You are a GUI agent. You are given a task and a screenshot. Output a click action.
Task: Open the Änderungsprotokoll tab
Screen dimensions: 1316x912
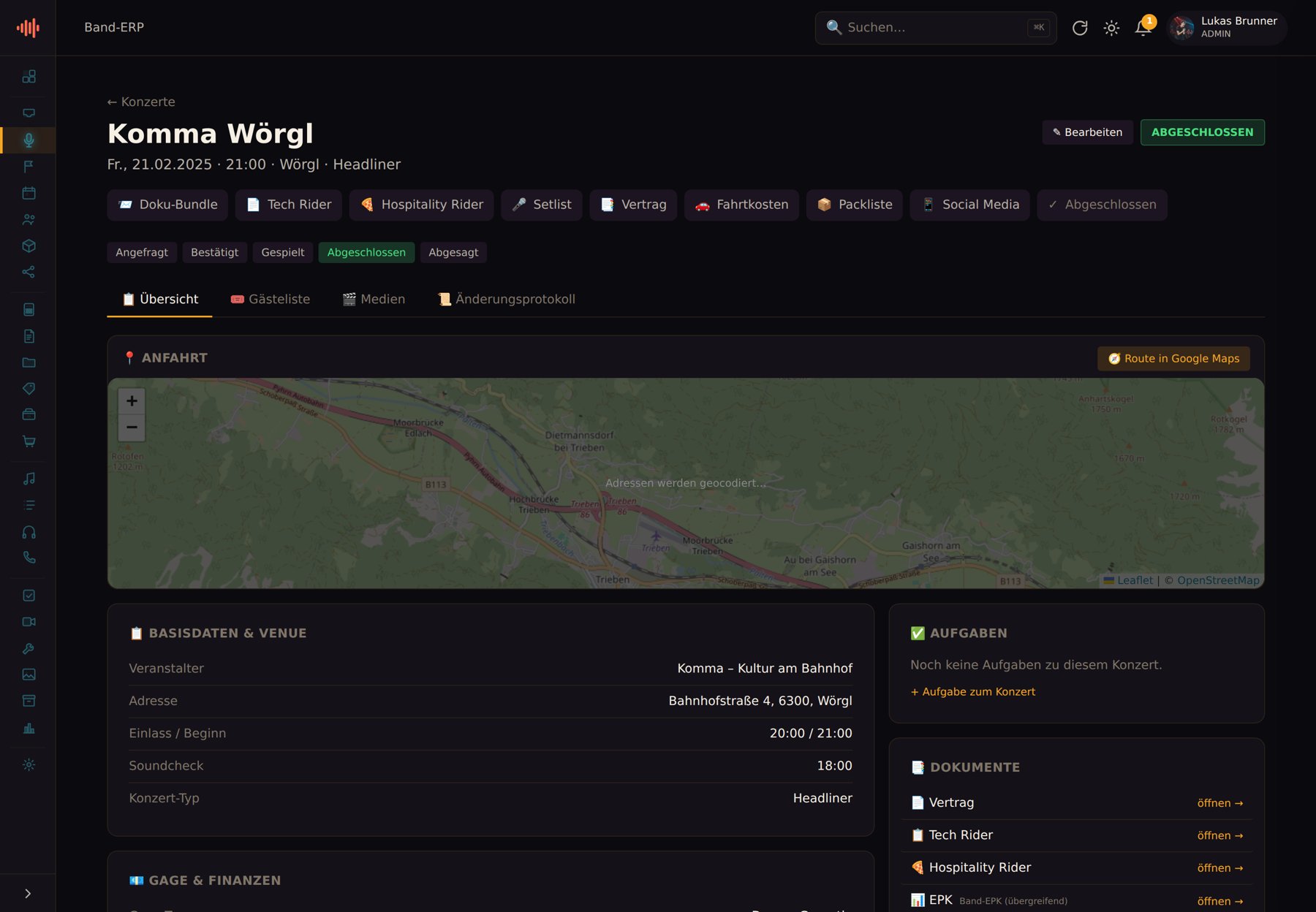click(x=507, y=299)
